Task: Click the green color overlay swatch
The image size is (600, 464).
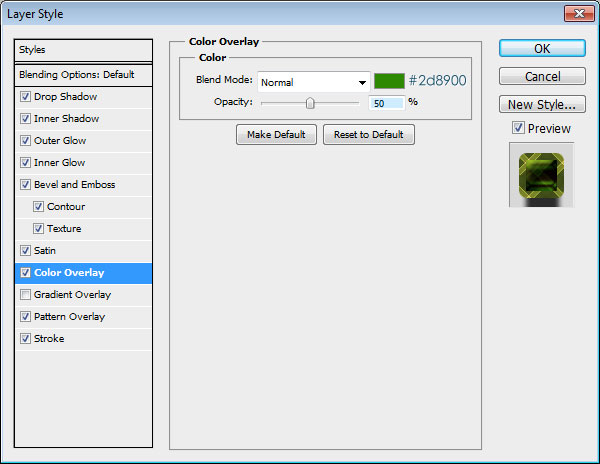Action: (x=389, y=81)
